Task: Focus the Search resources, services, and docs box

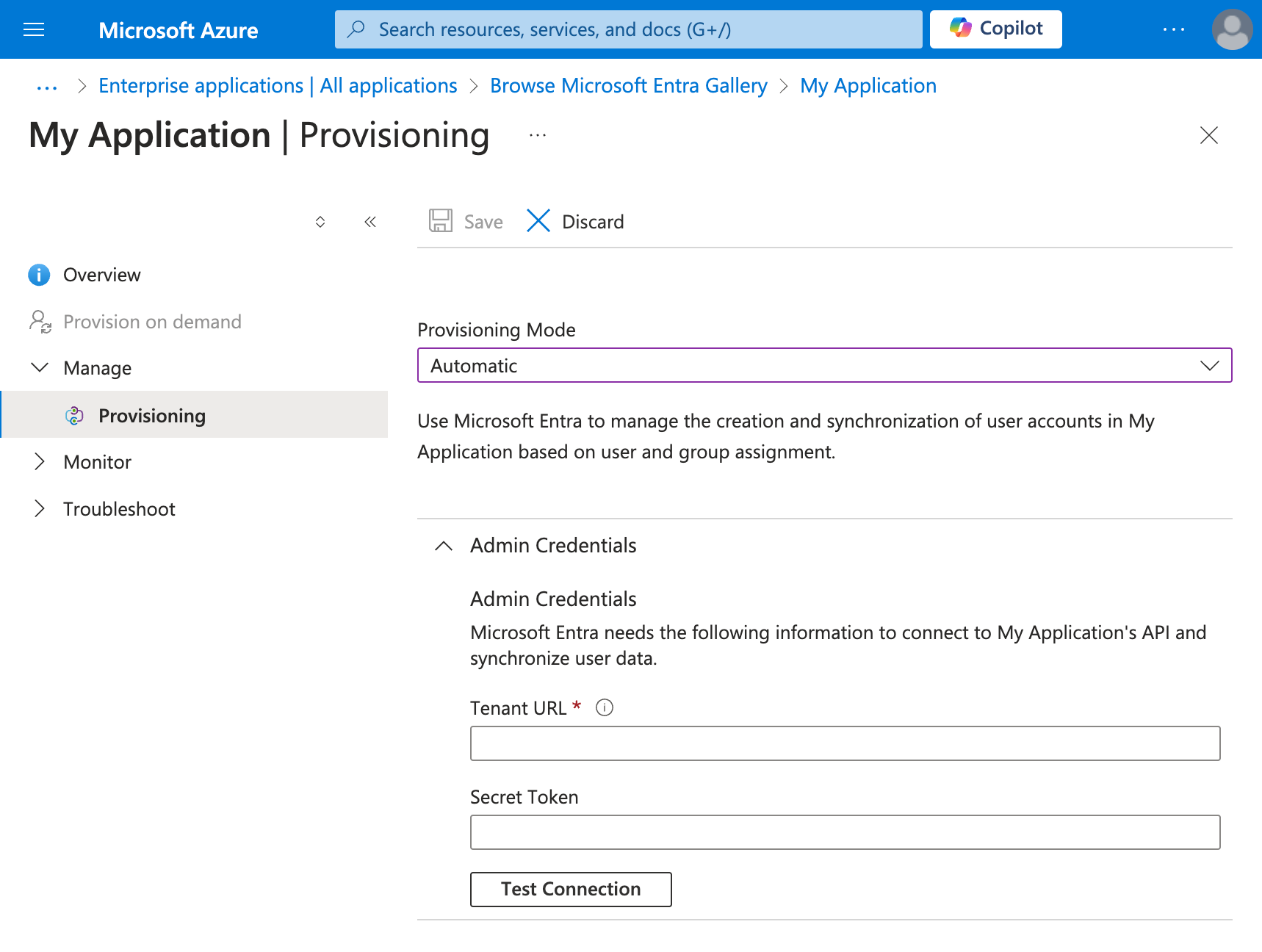Action: (628, 29)
